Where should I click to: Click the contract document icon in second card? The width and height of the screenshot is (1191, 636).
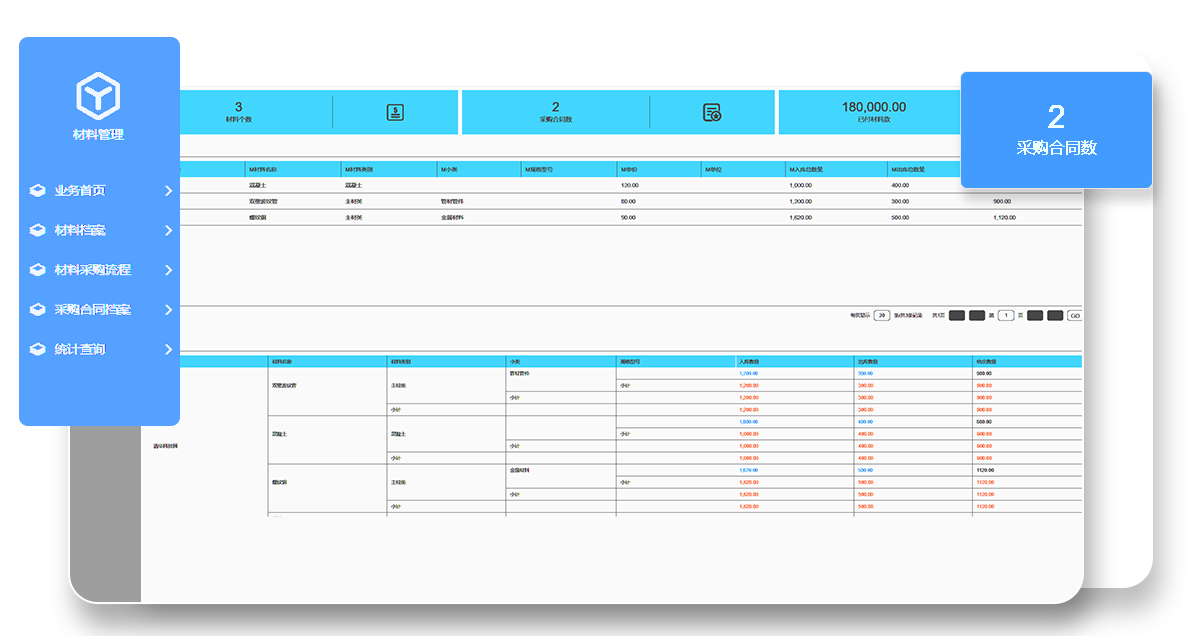point(712,112)
